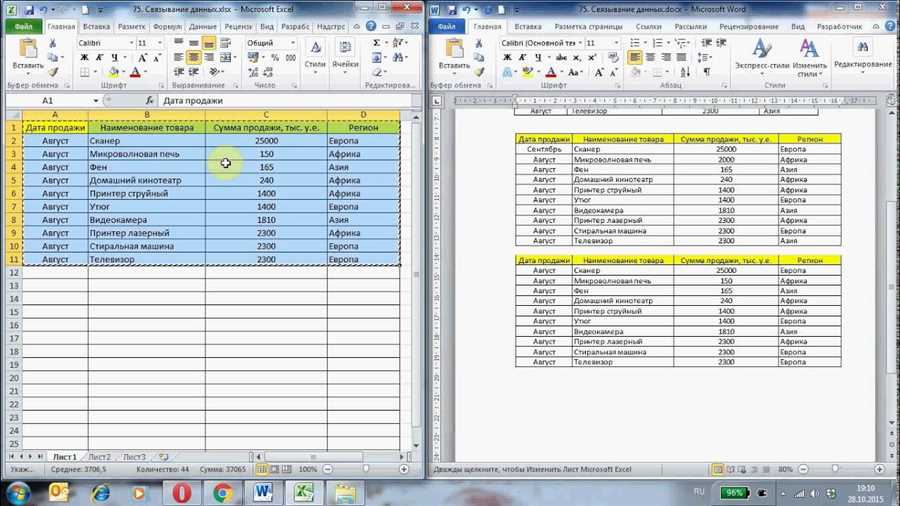Select Format Painter brush in Excel

(x=53, y=72)
